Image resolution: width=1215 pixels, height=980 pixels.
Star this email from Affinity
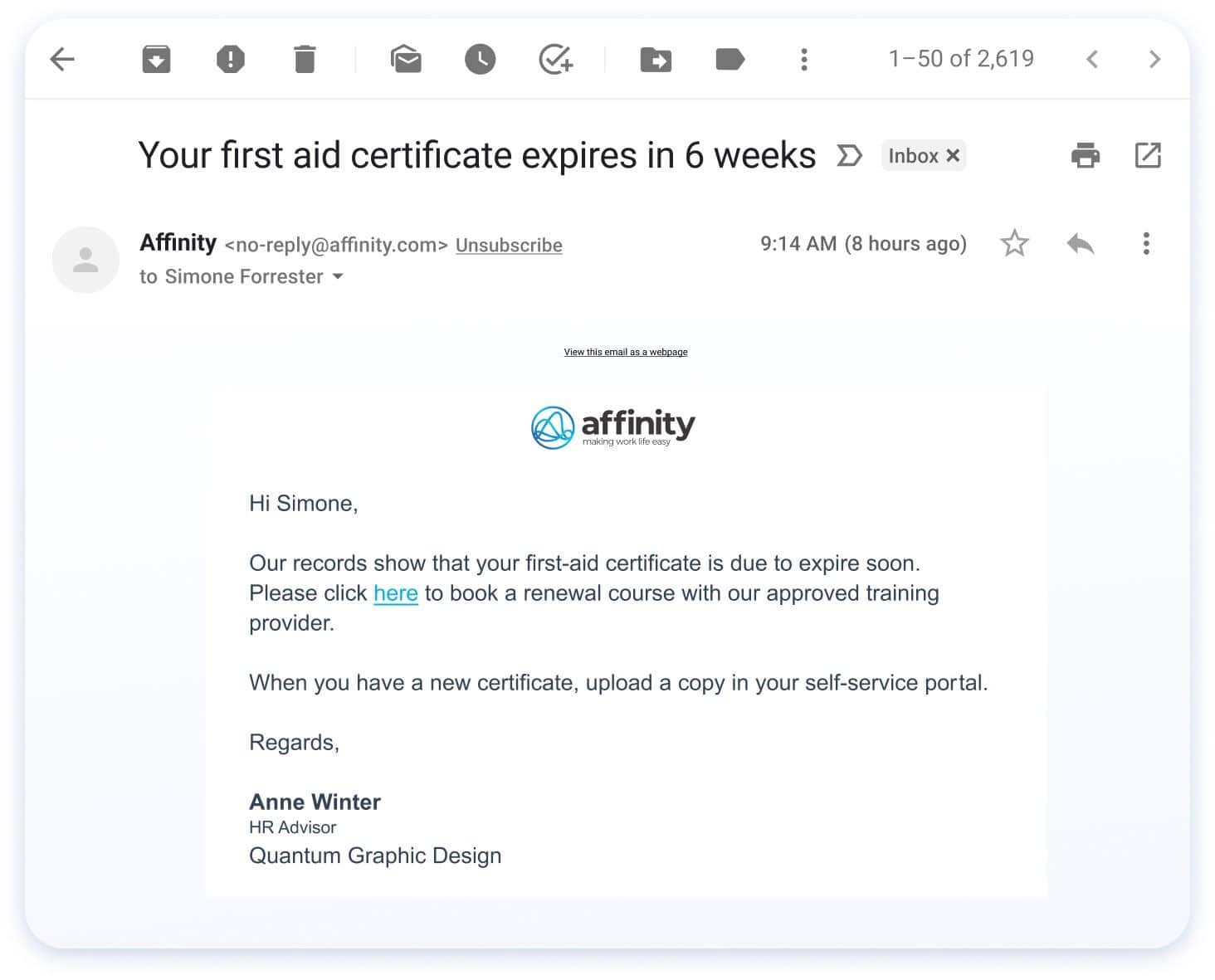click(x=1014, y=244)
